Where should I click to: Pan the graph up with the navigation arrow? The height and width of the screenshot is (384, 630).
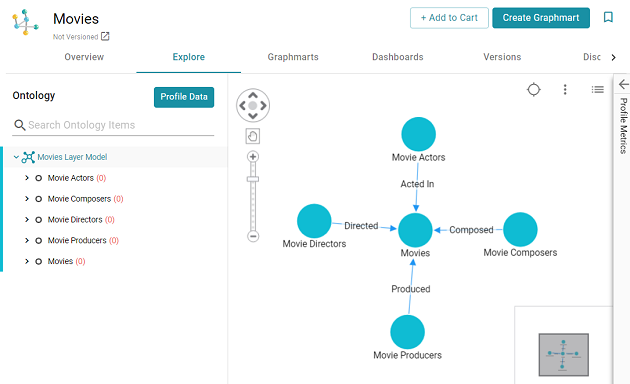click(x=253, y=95)
